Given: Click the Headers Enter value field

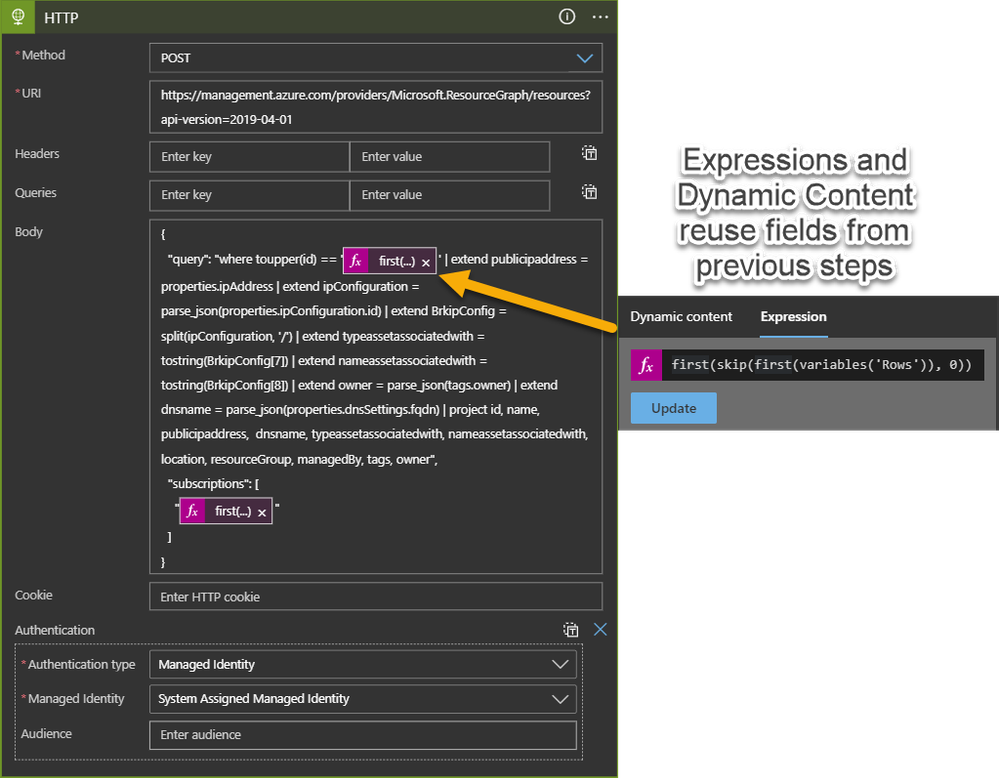Looking at the screenshot, I should pos(450,157).
